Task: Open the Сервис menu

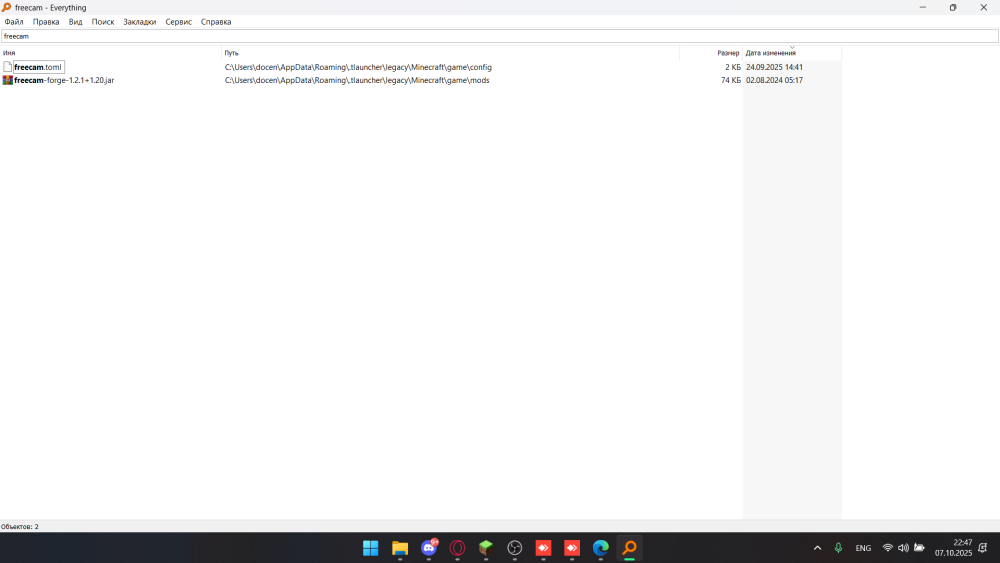Action: pyautogui.click(x=179, y=22)
